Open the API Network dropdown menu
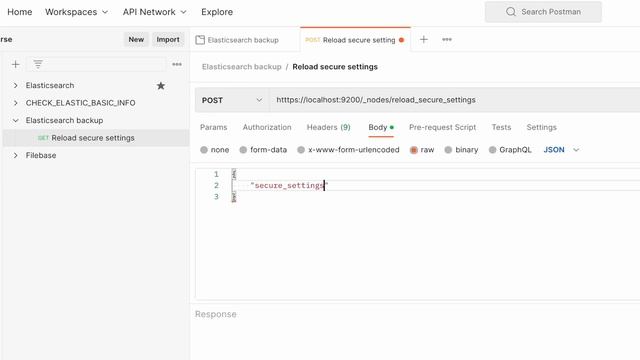This screenshot has width=640, height=360. coord(154,12)
